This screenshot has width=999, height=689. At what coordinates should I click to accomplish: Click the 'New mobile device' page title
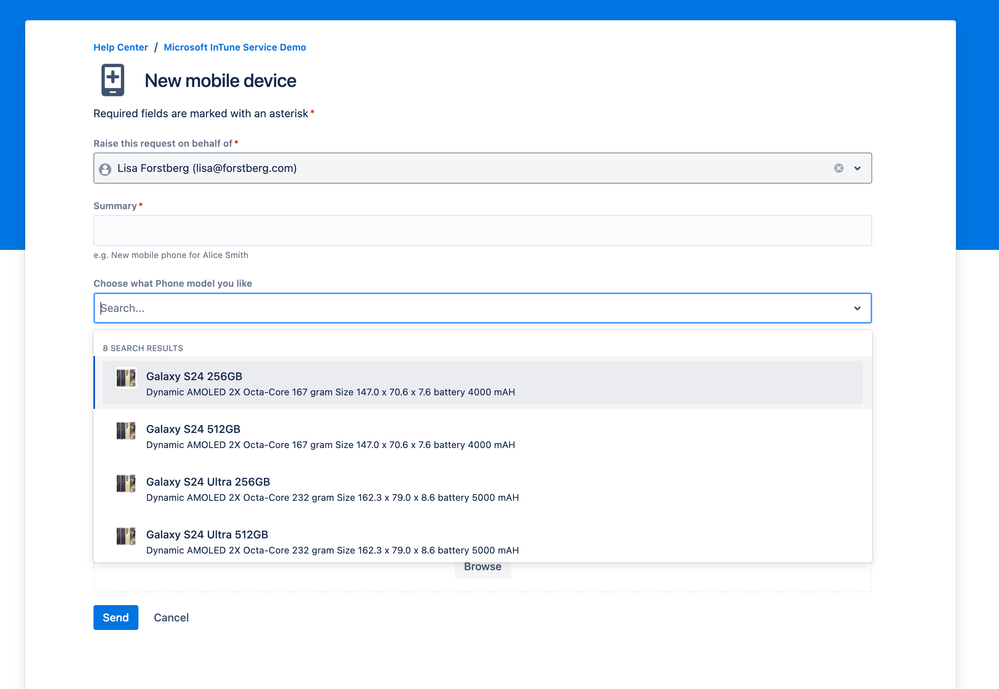(220, 81)
